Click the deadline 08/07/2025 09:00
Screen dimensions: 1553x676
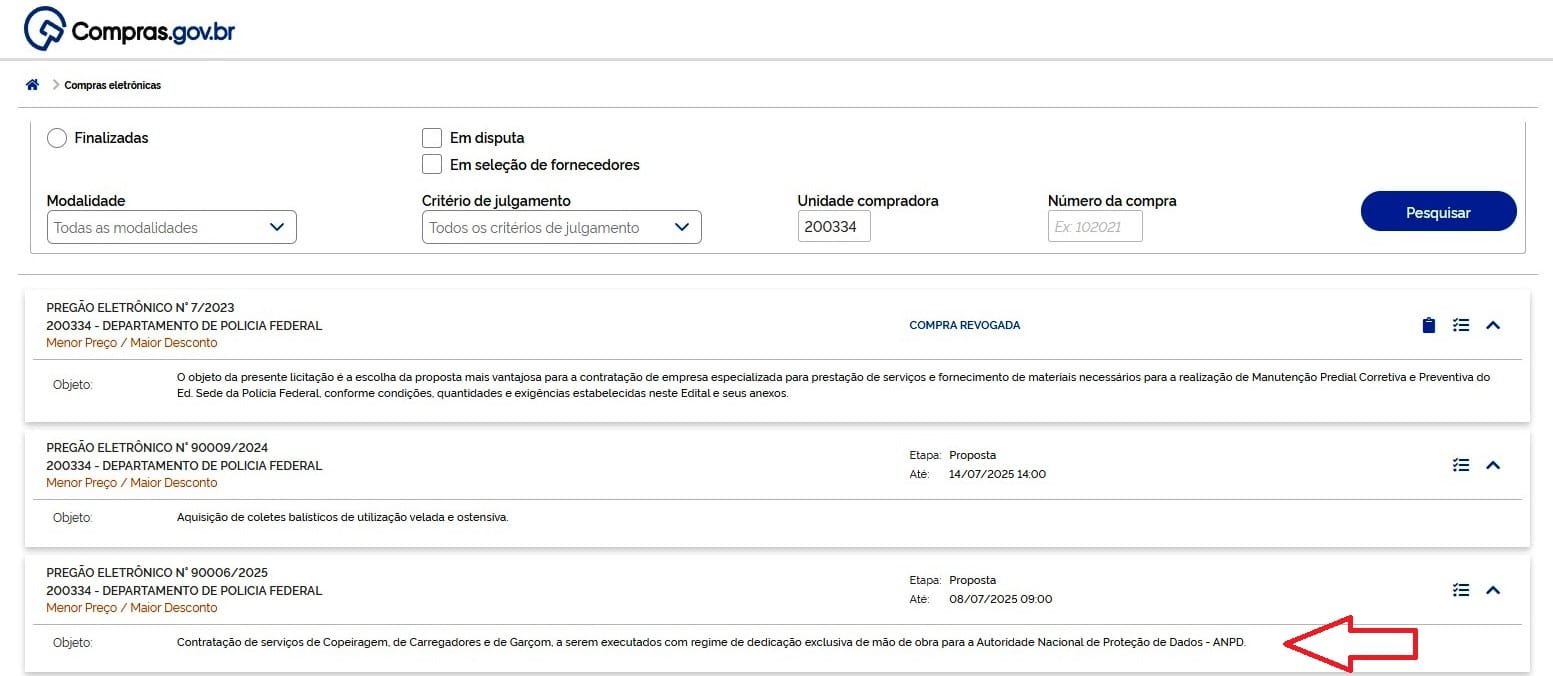click(x=1000, y=599)
